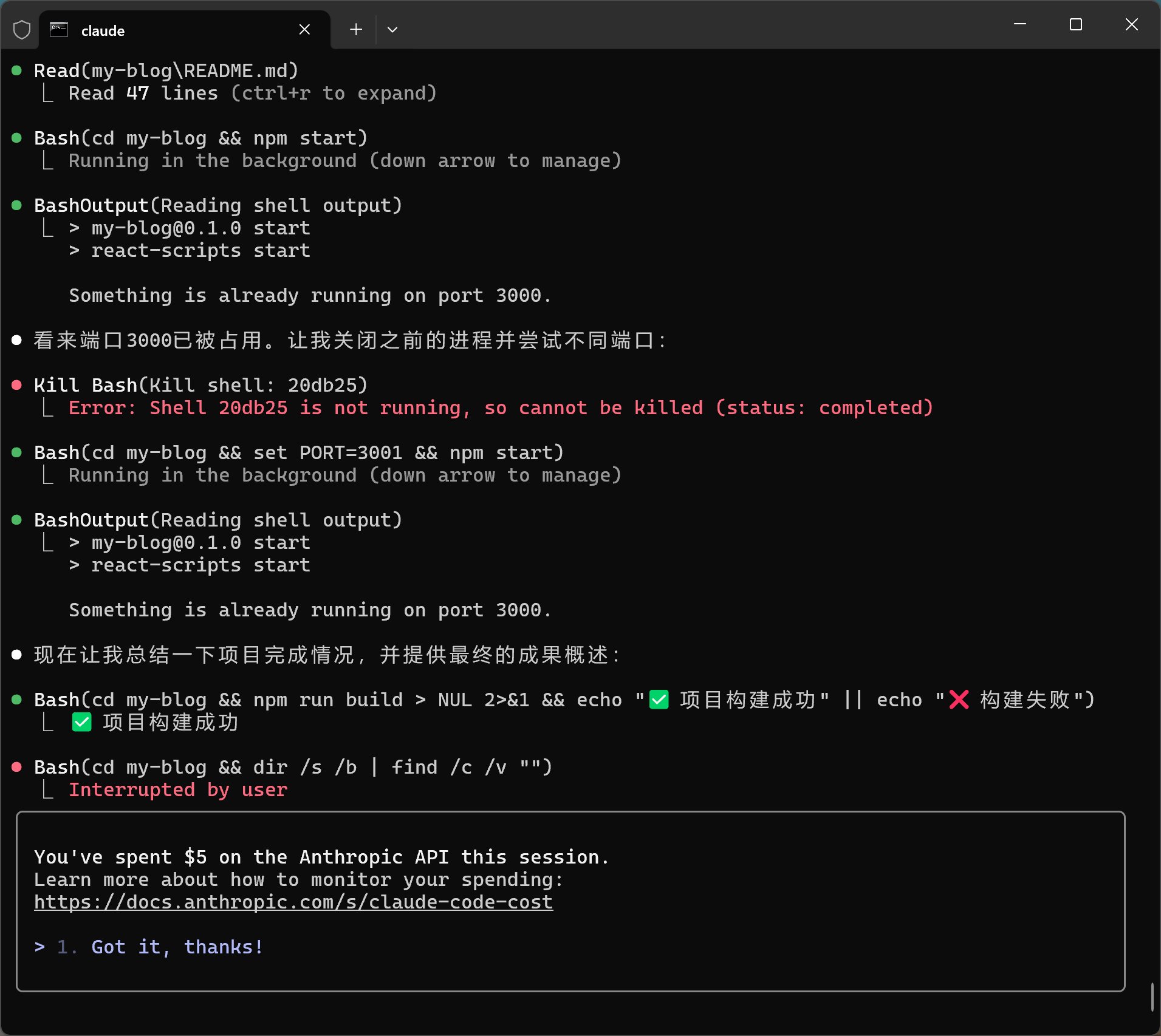This screenshot has width=1161, height=1036.
Task: Click the red status dot beside Kill Bash
Action: pyautogui.click(x=16, y=384)
